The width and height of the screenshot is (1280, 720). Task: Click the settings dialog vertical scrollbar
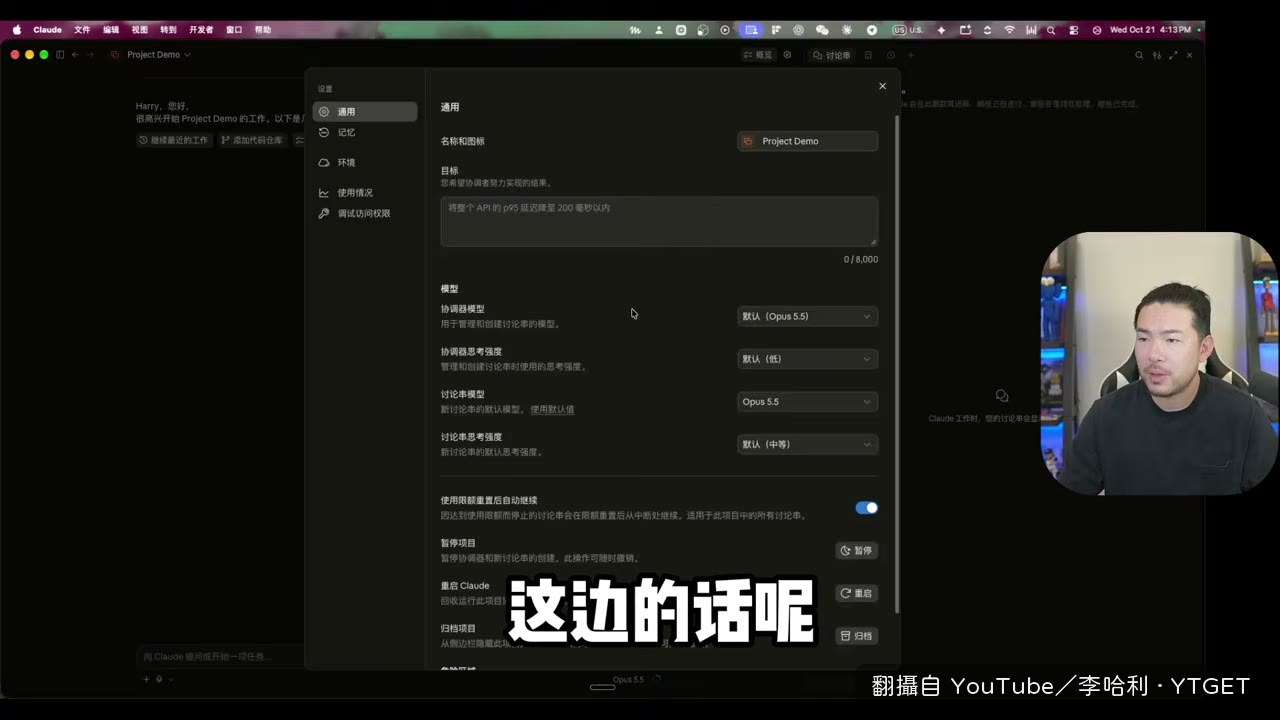(897, 365)
